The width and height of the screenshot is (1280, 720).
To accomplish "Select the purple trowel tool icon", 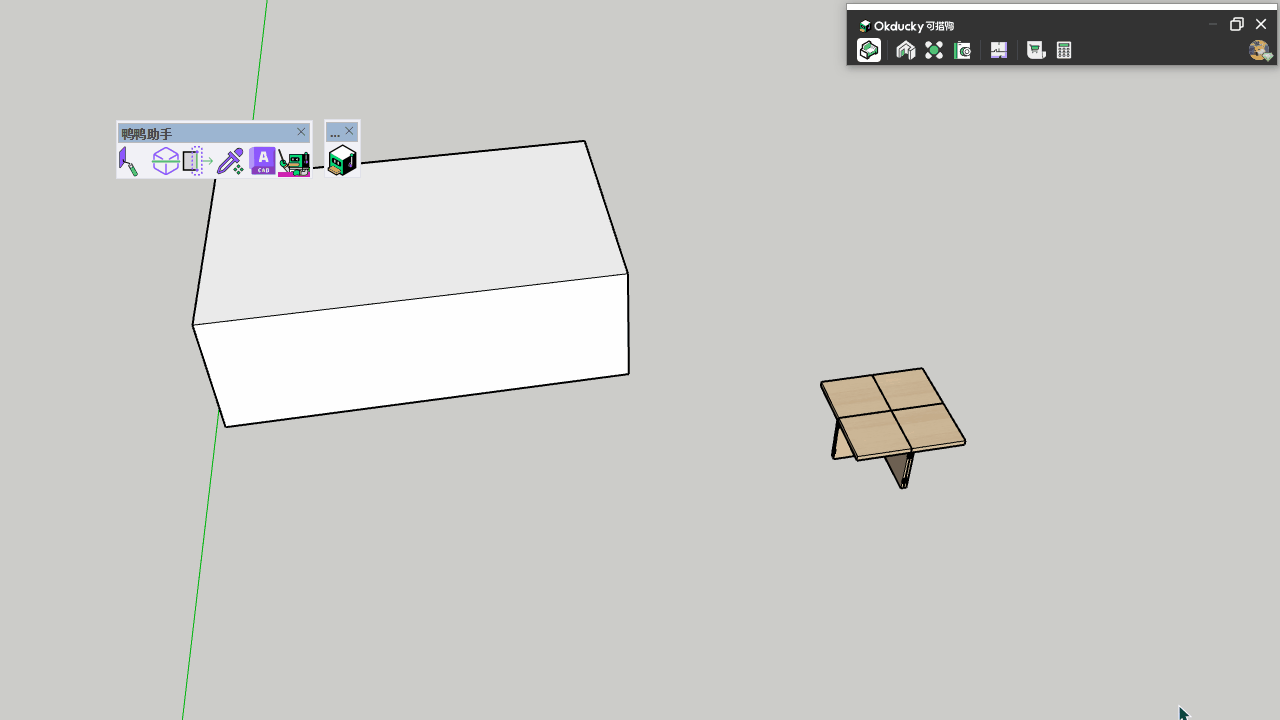I will tap(128, 161).
